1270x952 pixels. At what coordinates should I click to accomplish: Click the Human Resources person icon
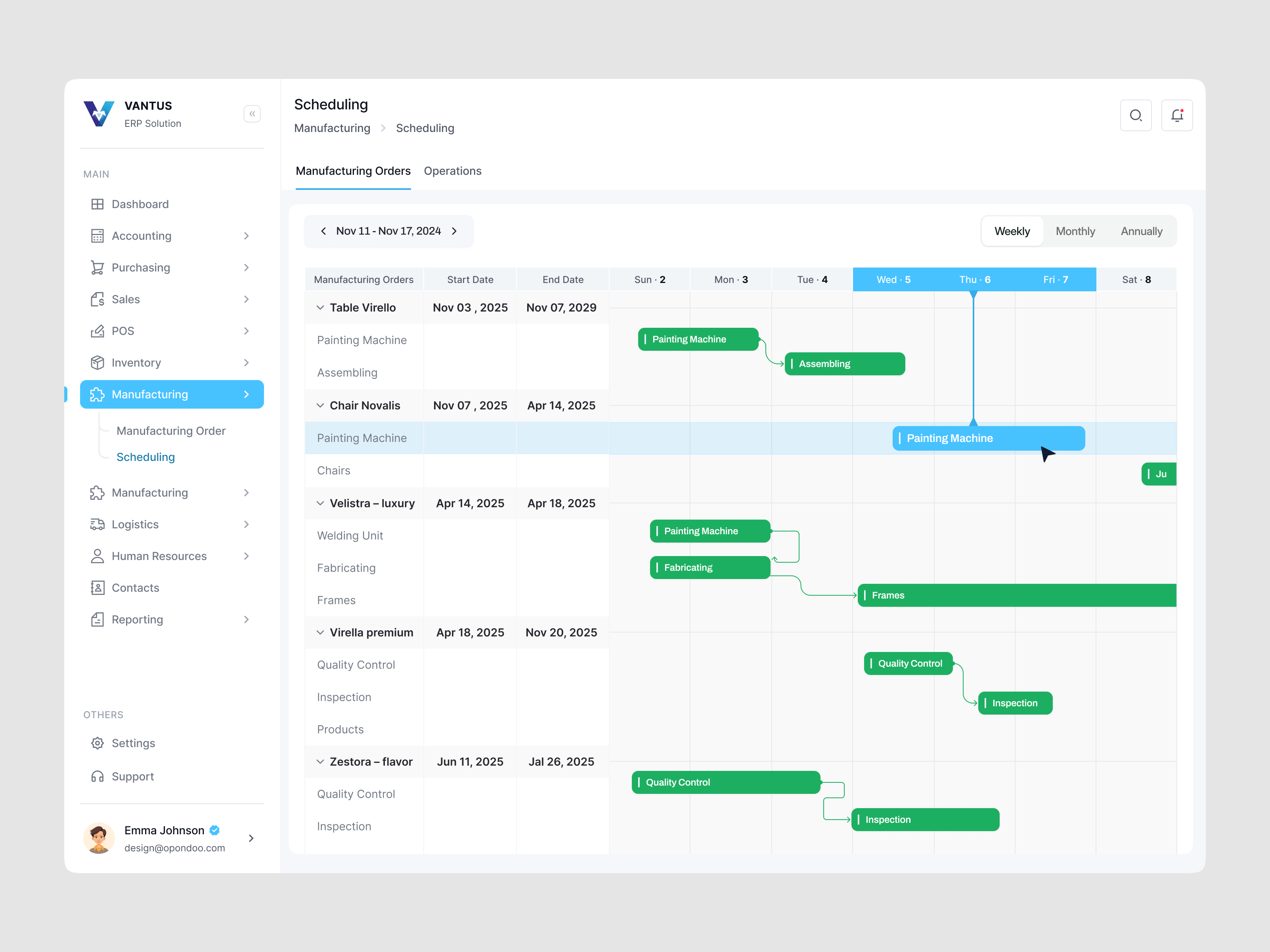(x=98, y=556)
